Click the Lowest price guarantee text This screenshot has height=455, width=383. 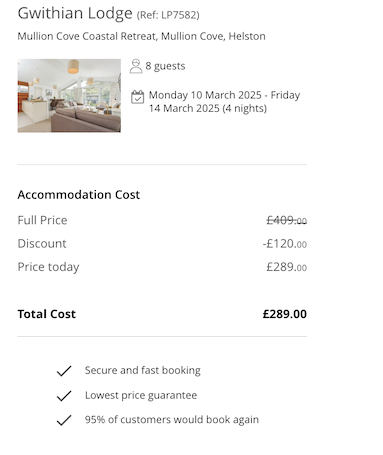[x=141, y=395]
